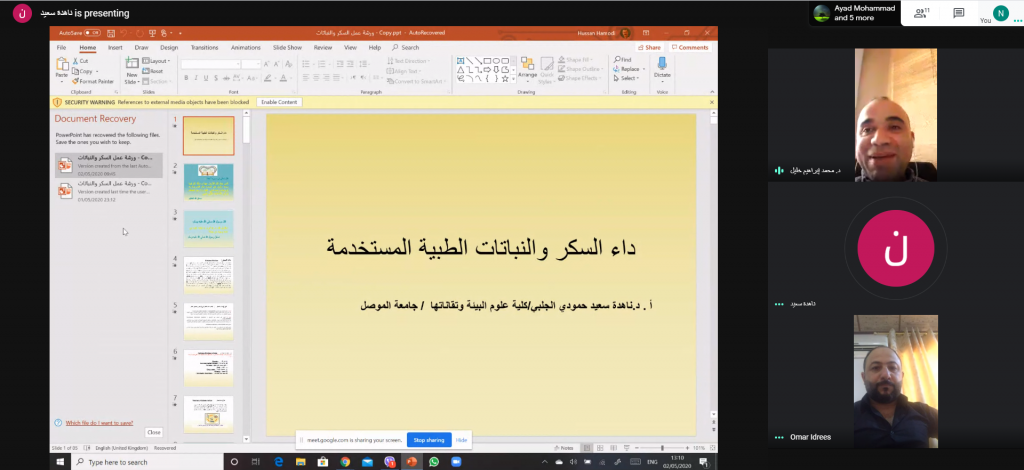Open the Transitions ribbon tab
The width and height of the screenshot is (1024, 470).
(x=204, y=47)
